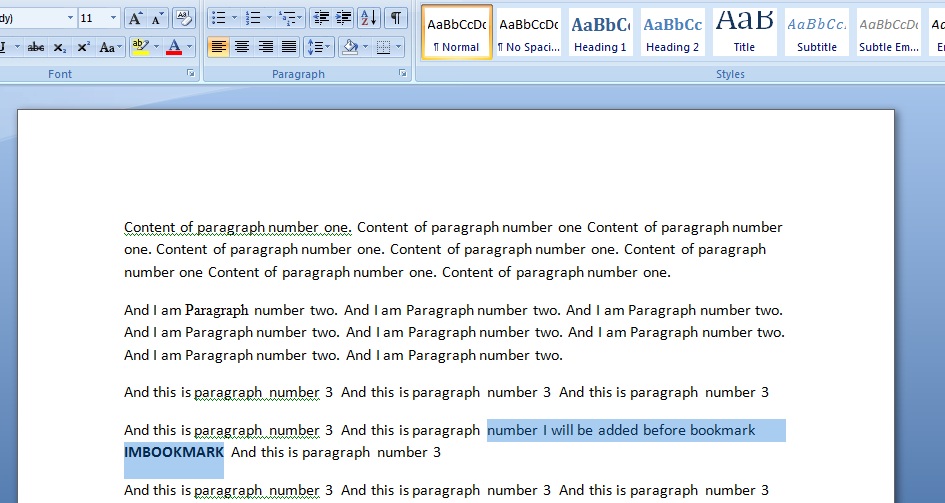
Task: Click the Superscript icon
Action: [x=84, y=47]
